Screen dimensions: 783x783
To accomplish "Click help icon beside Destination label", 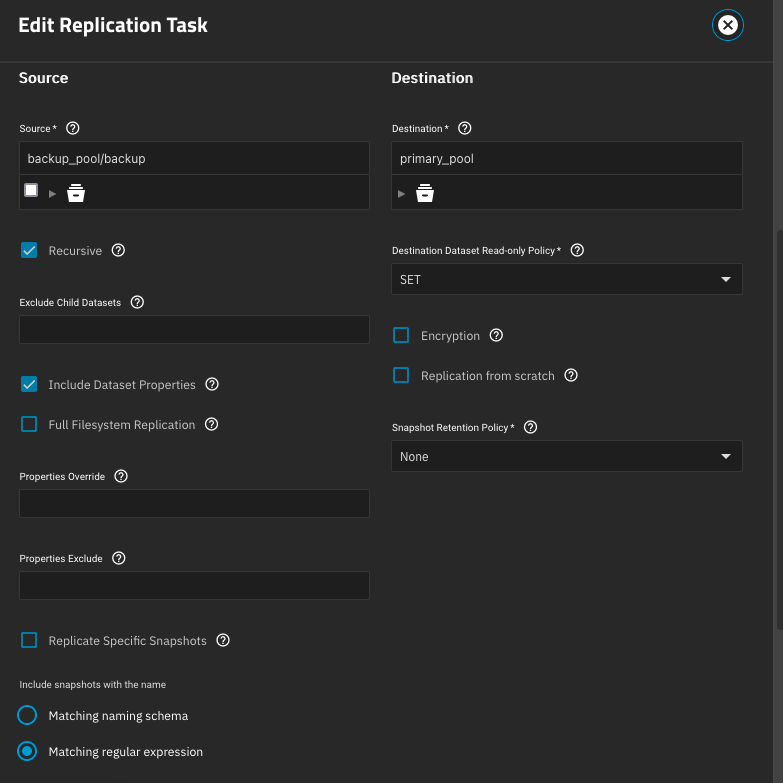I will coord(464,128).
